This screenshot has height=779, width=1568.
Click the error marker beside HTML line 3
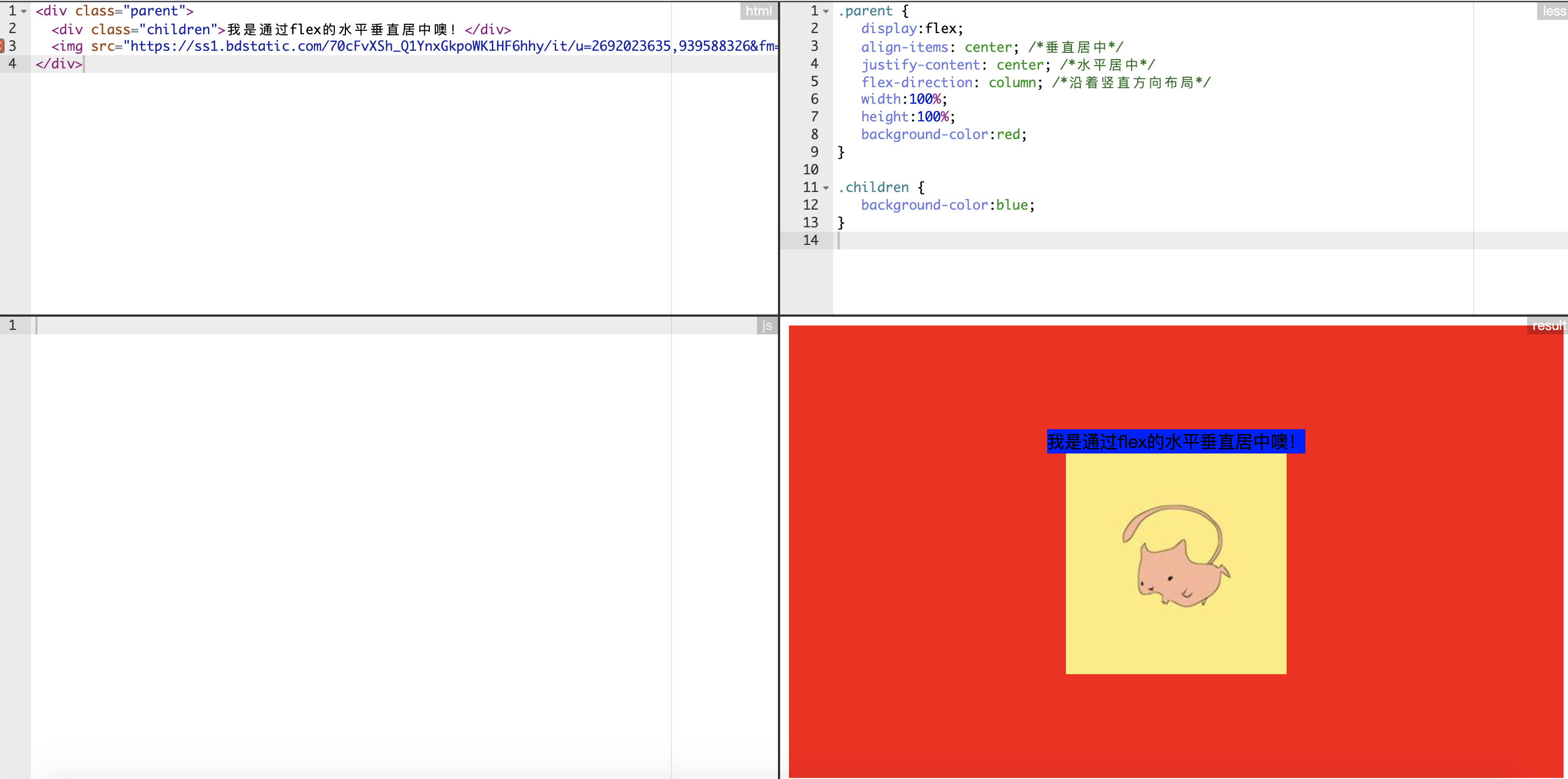(x=2, y=46)
